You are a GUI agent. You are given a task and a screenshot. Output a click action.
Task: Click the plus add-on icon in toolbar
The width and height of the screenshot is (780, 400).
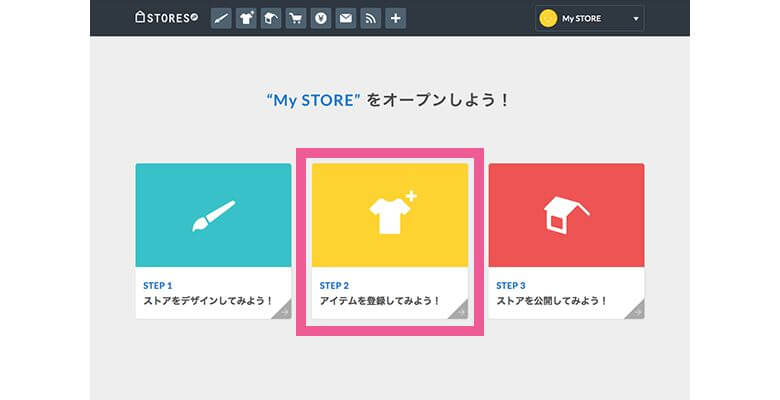[x=396, y=18]
